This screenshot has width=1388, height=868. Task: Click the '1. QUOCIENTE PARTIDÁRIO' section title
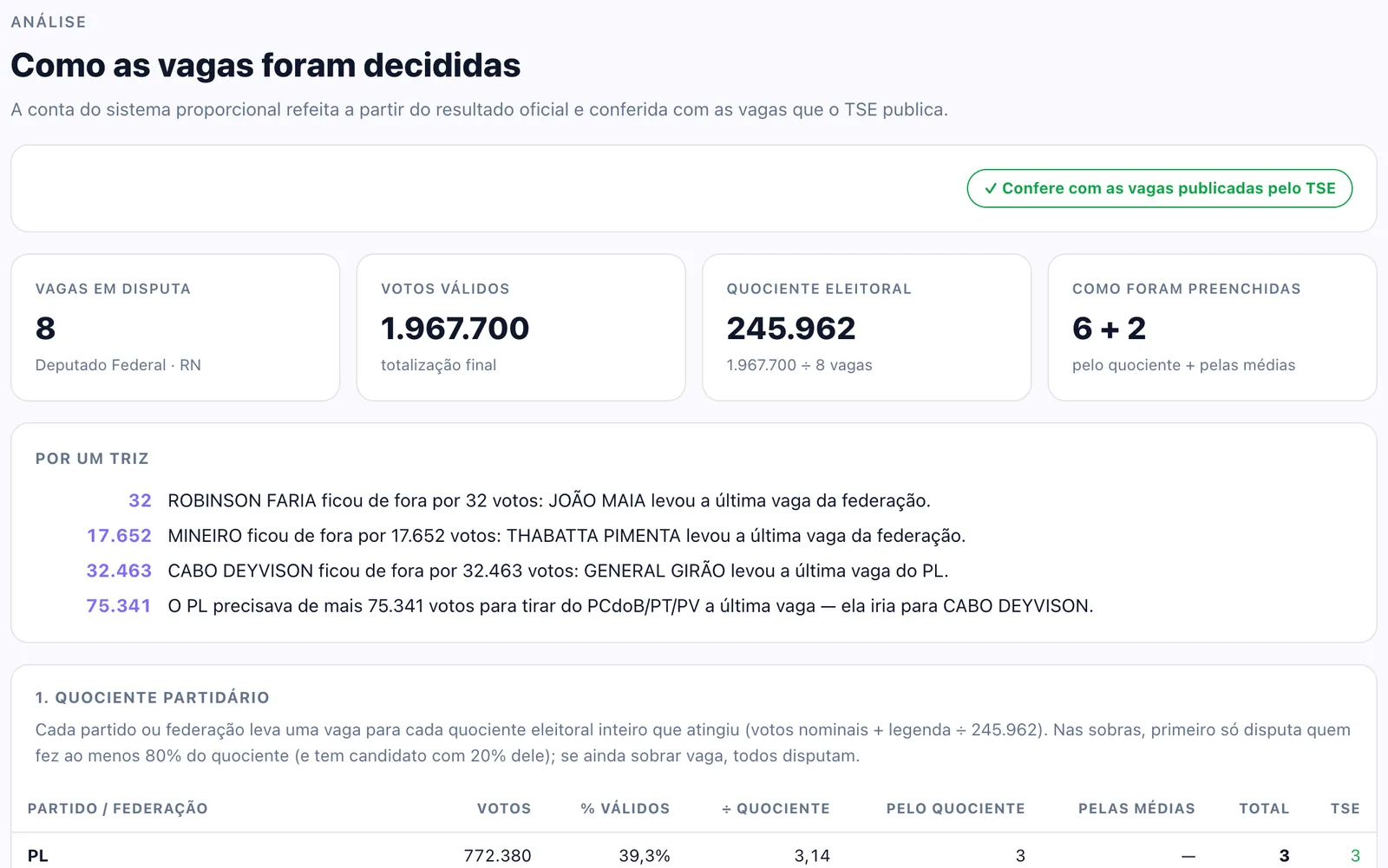[152, 698]
